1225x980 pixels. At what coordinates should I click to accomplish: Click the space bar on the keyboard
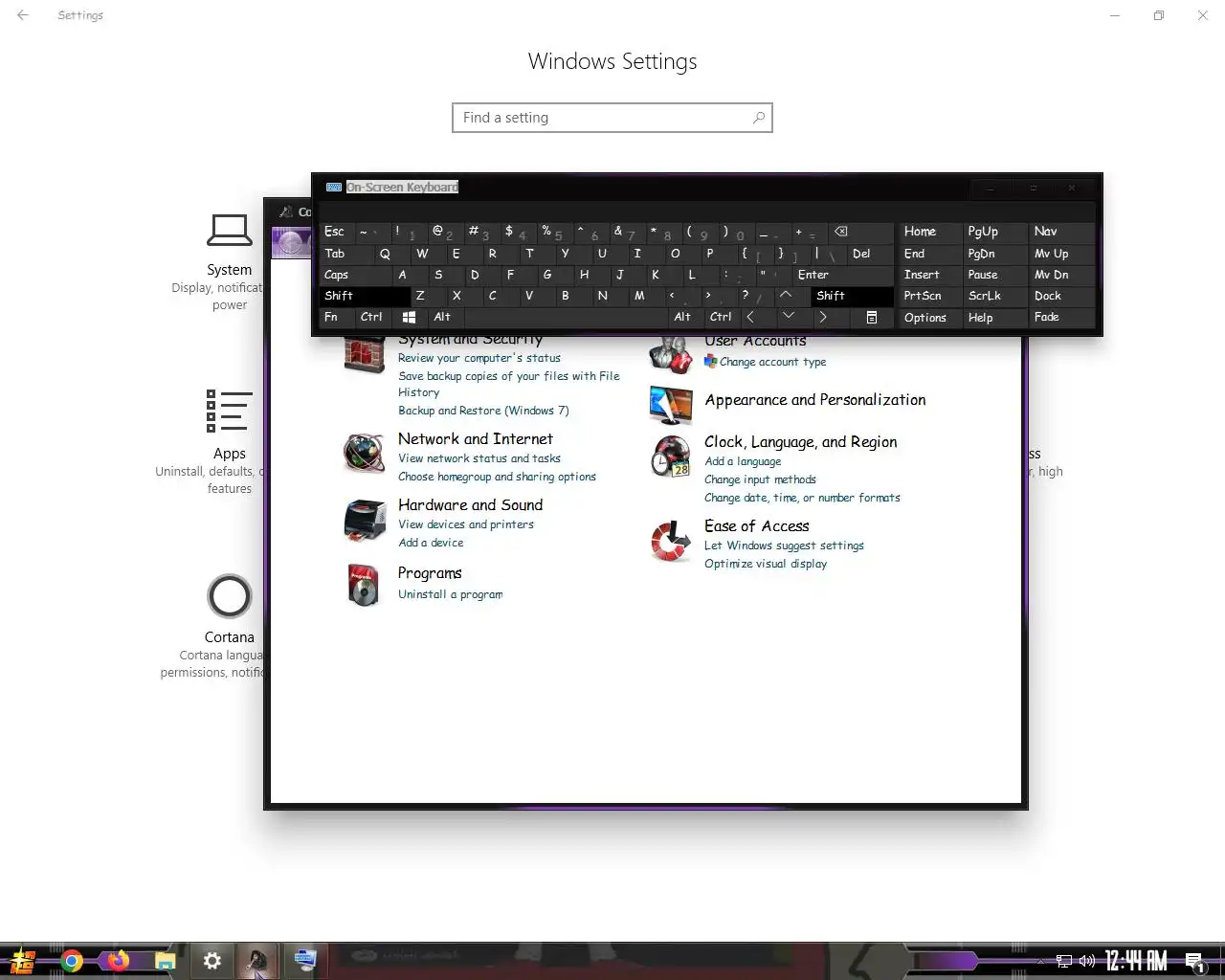click(x=568, y=317)
